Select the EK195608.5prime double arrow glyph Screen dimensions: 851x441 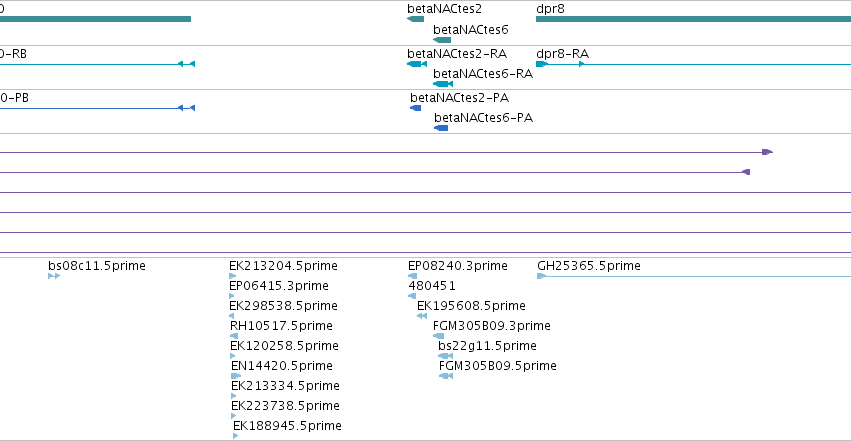tap(422, 316)
